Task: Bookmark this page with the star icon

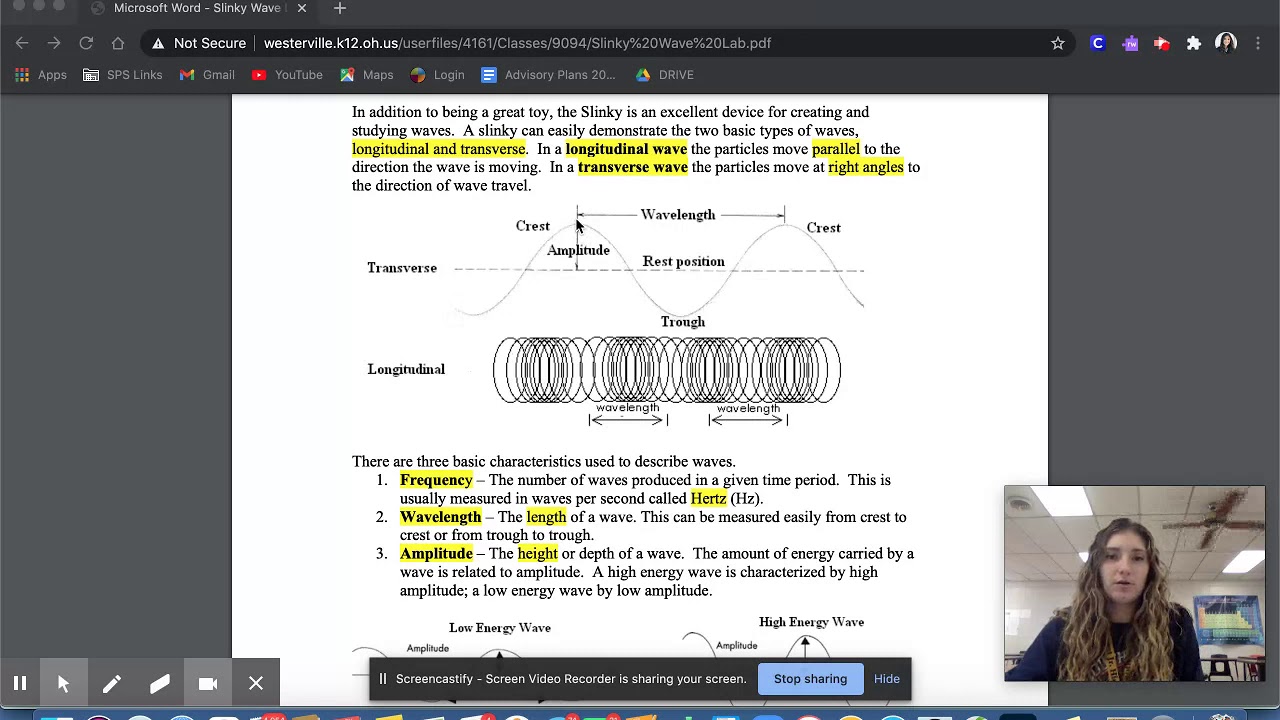Action: point(1057,43)
